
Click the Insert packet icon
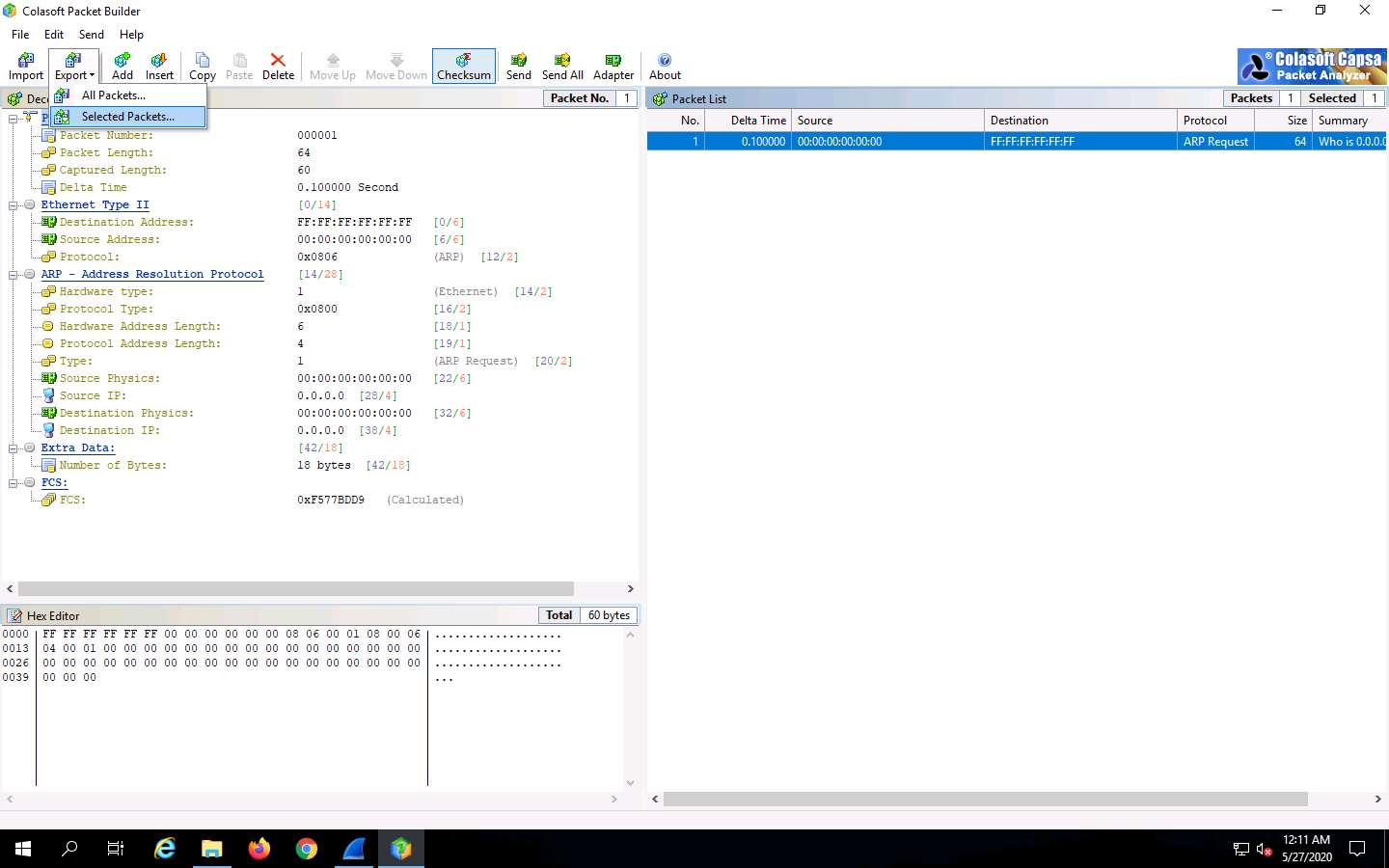tap(159, 67)
